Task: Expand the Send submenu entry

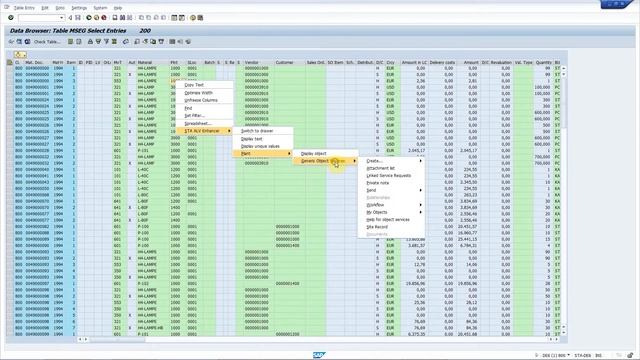Action: point(391,190)
